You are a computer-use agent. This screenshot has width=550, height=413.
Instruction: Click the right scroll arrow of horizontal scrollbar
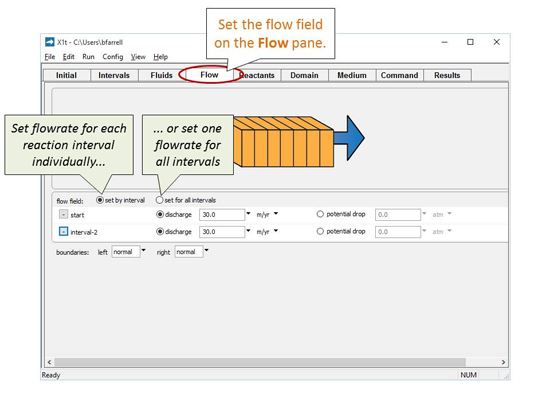tap(503, 362)
